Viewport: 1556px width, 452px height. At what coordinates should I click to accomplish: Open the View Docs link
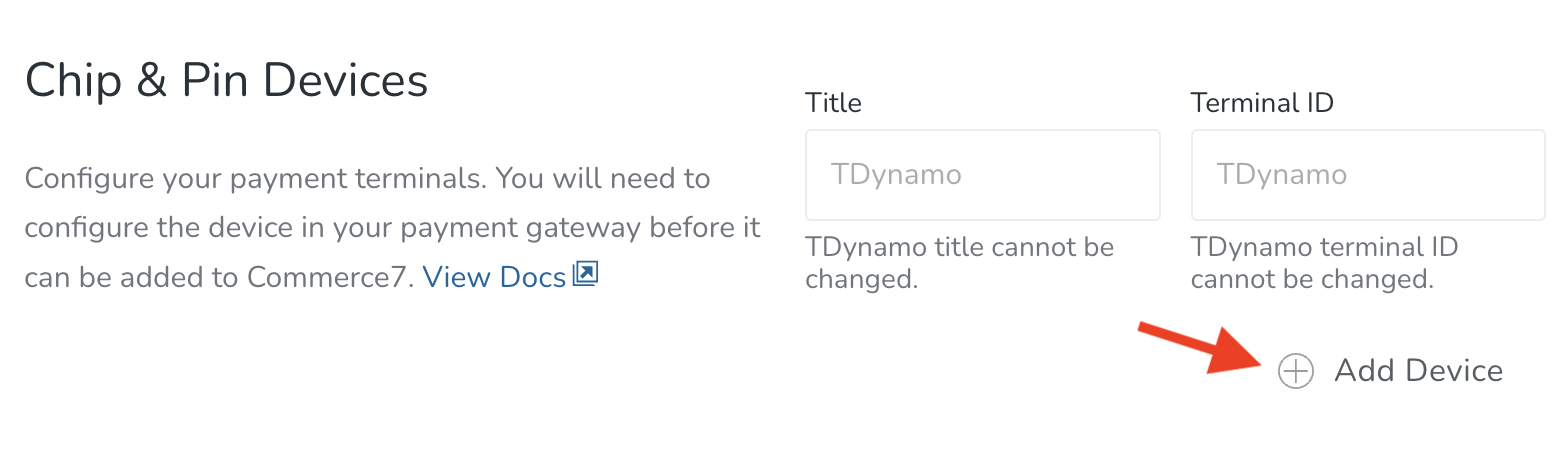(494, 277)
